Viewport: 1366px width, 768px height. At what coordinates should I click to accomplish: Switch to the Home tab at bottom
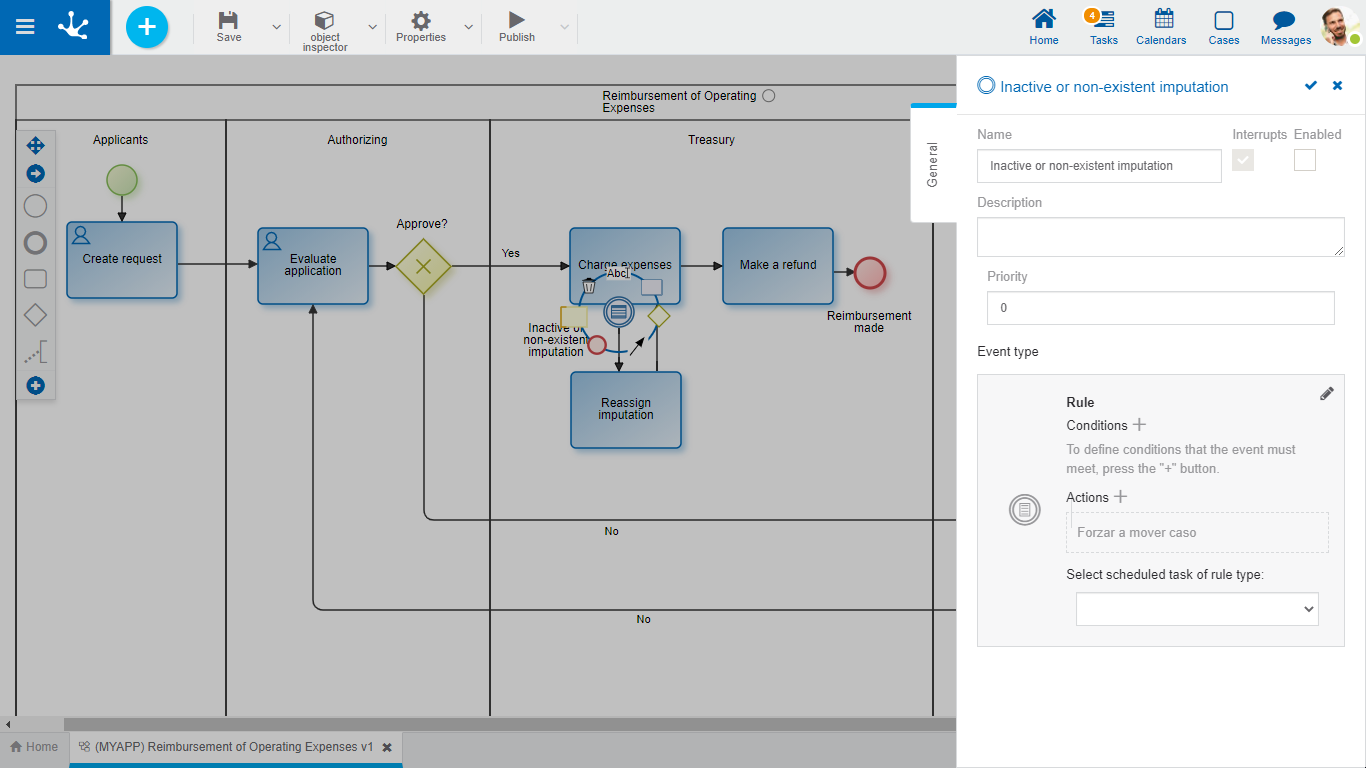tap(34, 747)
